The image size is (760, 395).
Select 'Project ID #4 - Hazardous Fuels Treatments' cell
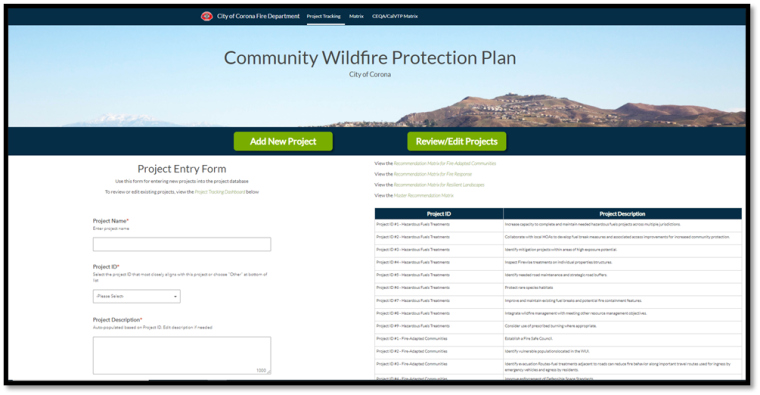click(x=439, y=263)
